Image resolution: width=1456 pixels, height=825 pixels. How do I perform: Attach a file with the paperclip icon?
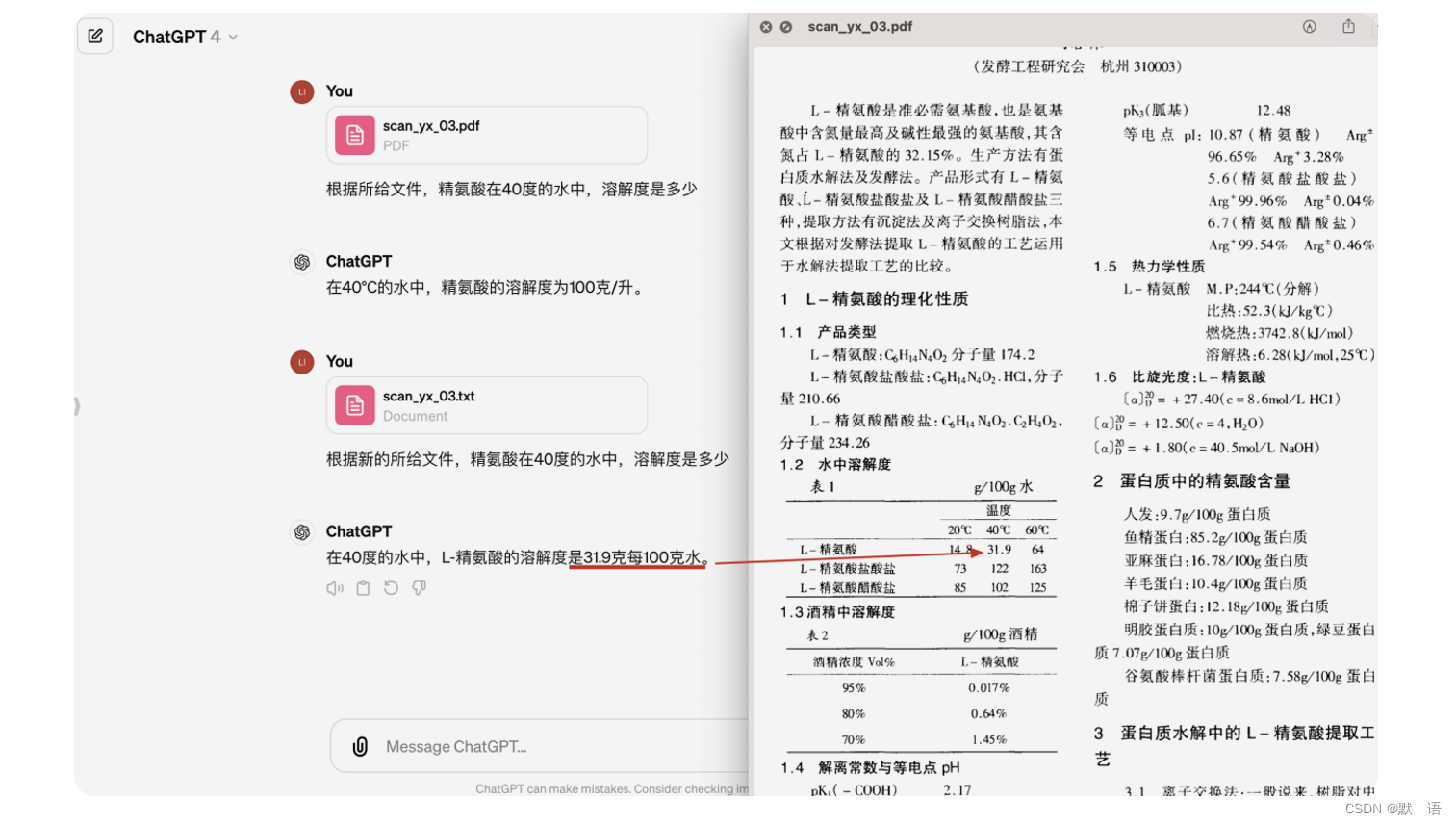(x=360, y=746)
